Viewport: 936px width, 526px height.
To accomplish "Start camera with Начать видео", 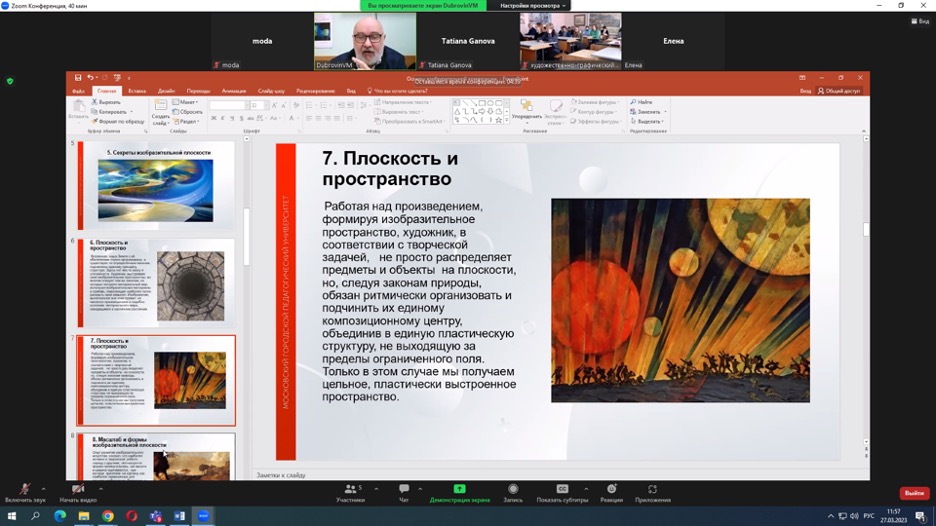I will (78, 490).
